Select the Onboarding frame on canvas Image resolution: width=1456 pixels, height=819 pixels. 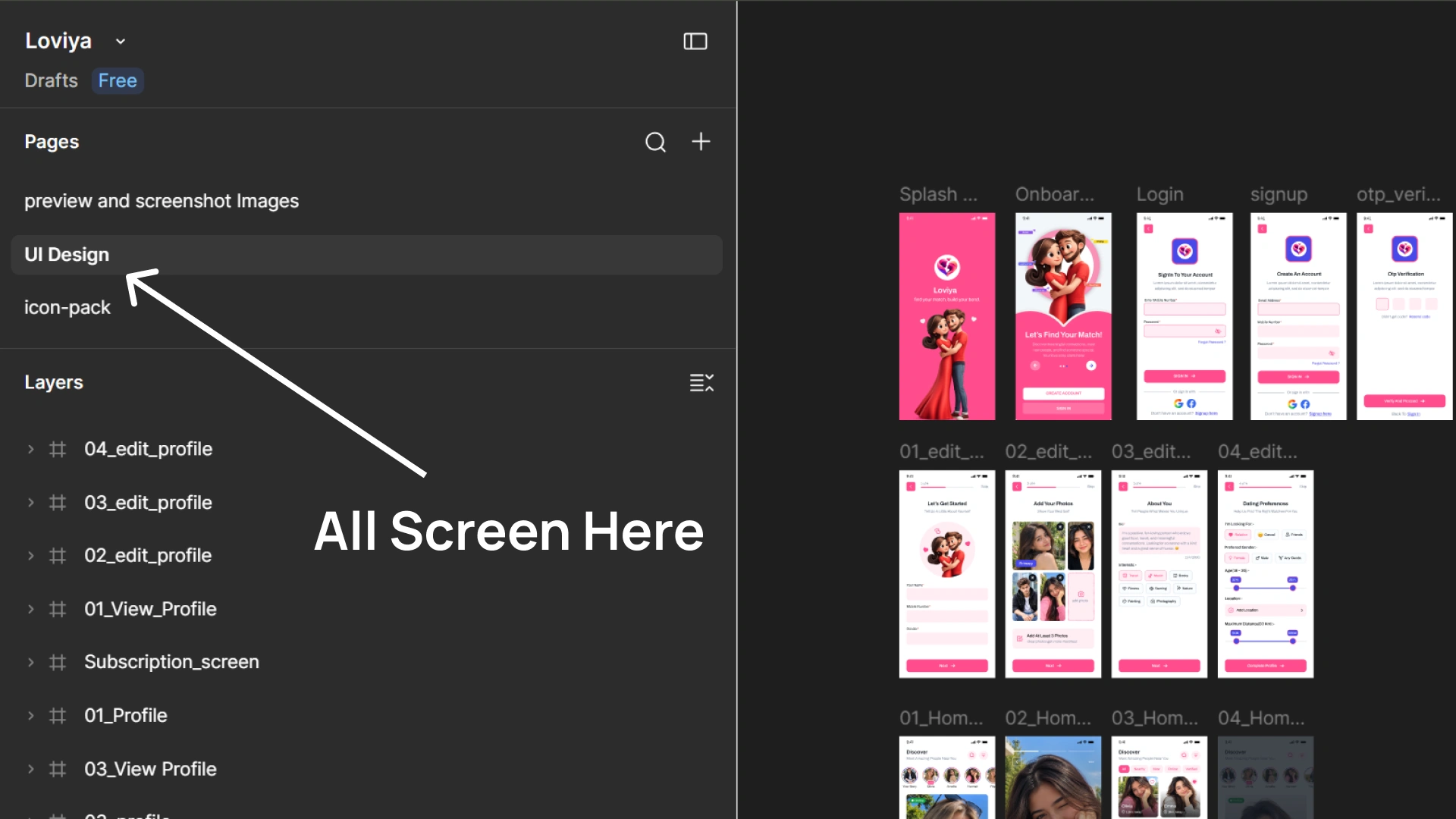tap(1063, 316)
